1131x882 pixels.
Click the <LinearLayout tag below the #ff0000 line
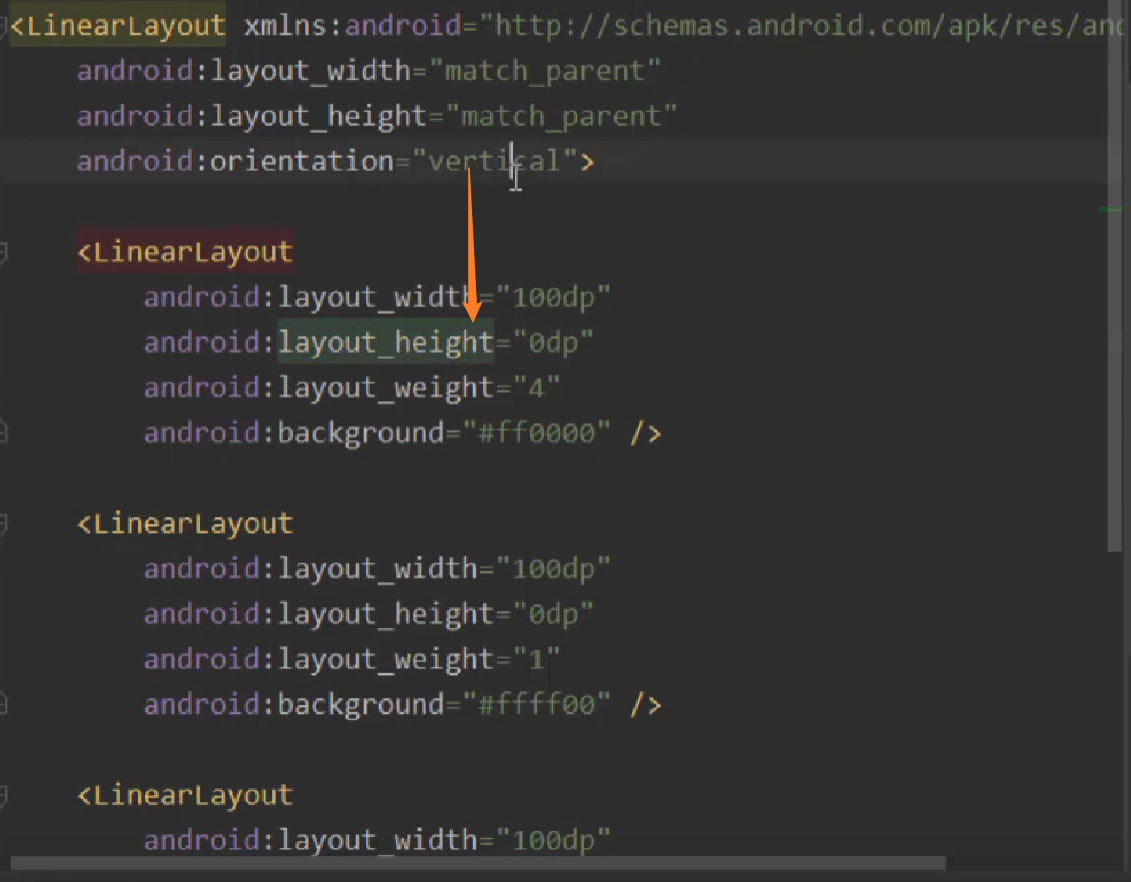[x=185, y=524]
